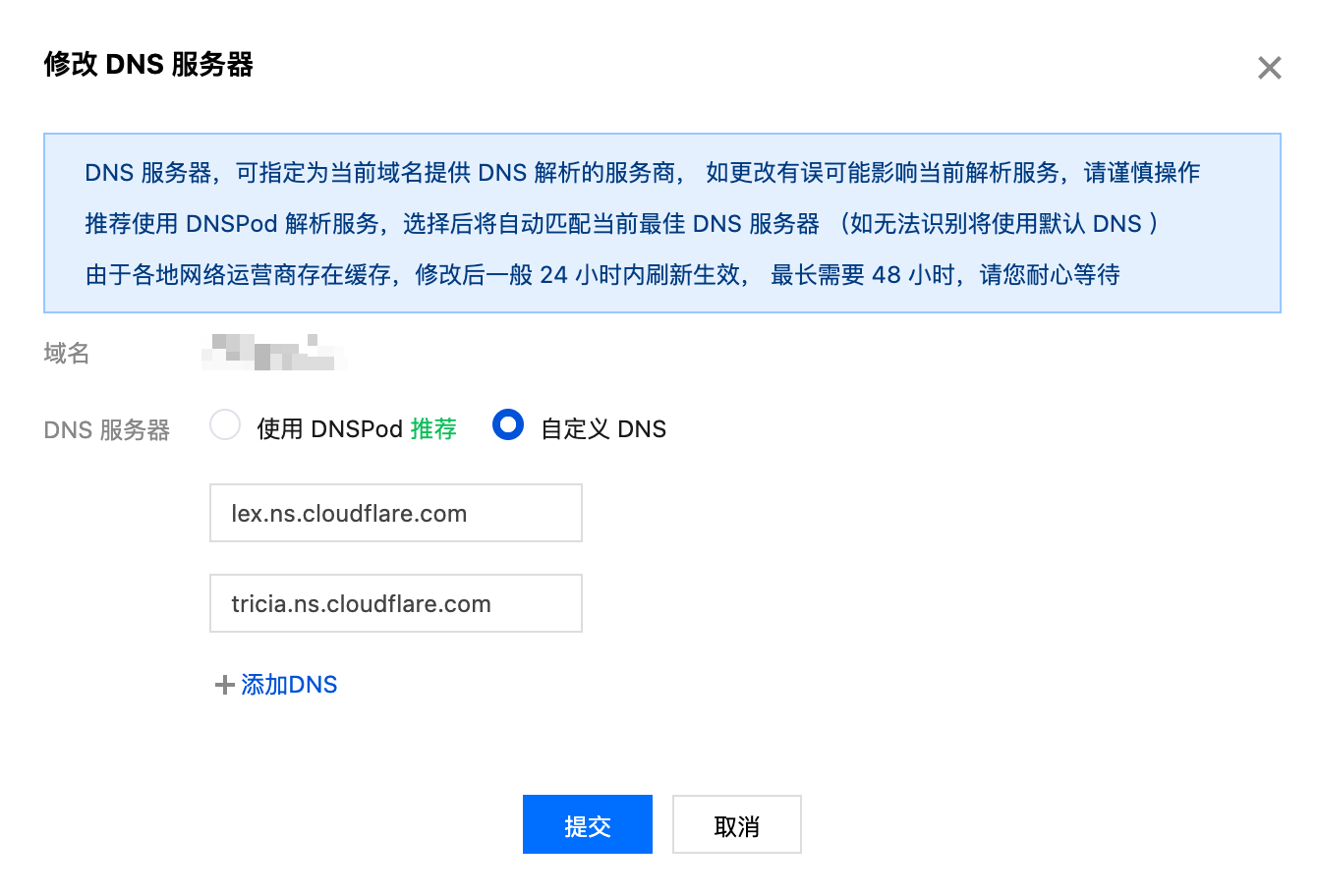Click 取消 to discard DNS changes
Viewport: 1317px width, 896px height.
pyautogui.click(x=736, y=824)
